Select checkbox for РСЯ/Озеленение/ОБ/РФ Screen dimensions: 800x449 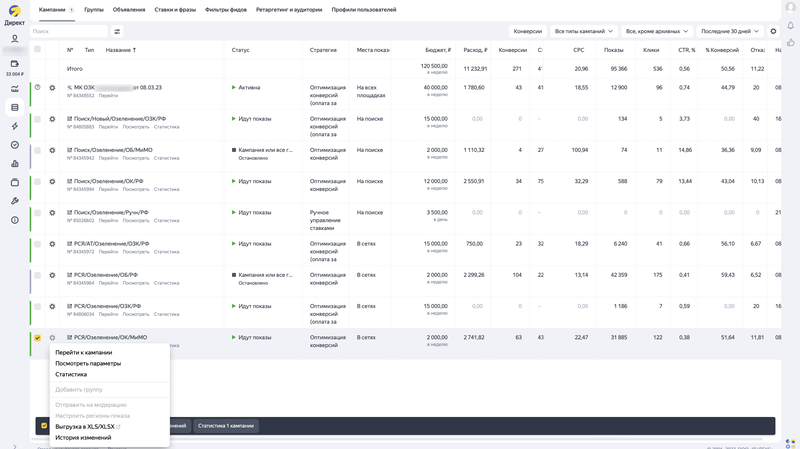(37, 276)
